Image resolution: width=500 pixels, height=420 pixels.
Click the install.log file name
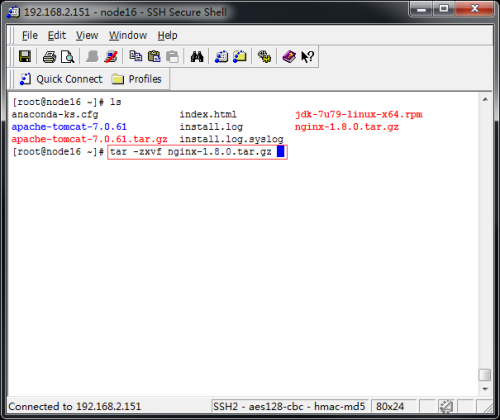tap(211, 127)
